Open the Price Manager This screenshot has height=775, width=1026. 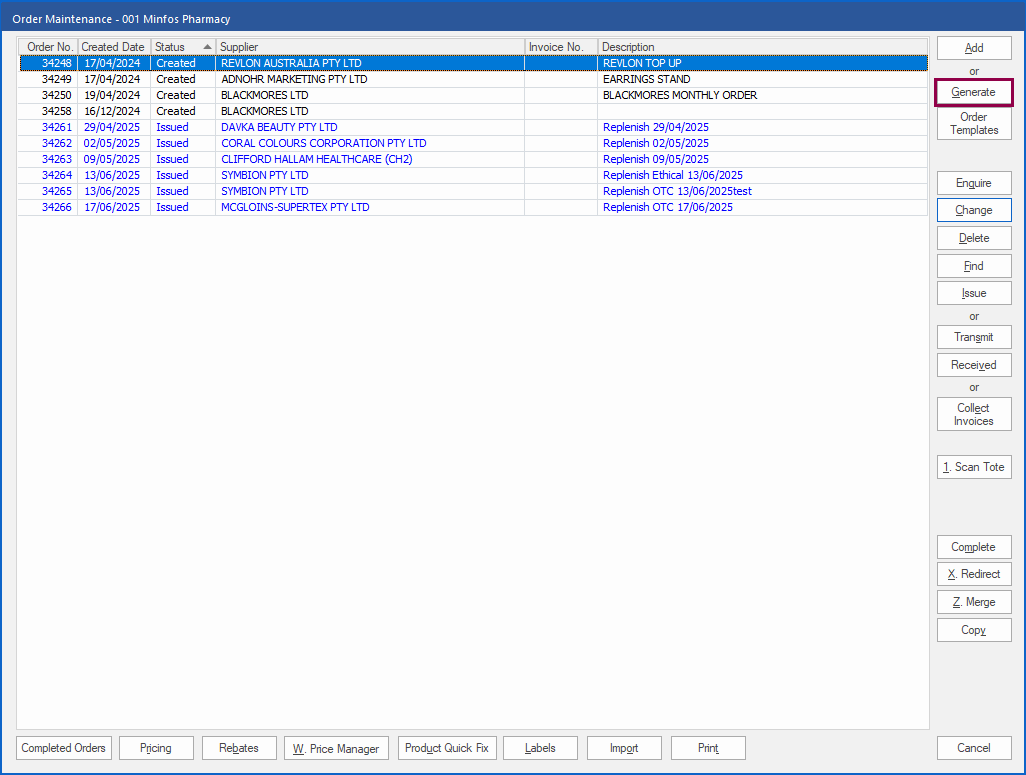[336, 748]
